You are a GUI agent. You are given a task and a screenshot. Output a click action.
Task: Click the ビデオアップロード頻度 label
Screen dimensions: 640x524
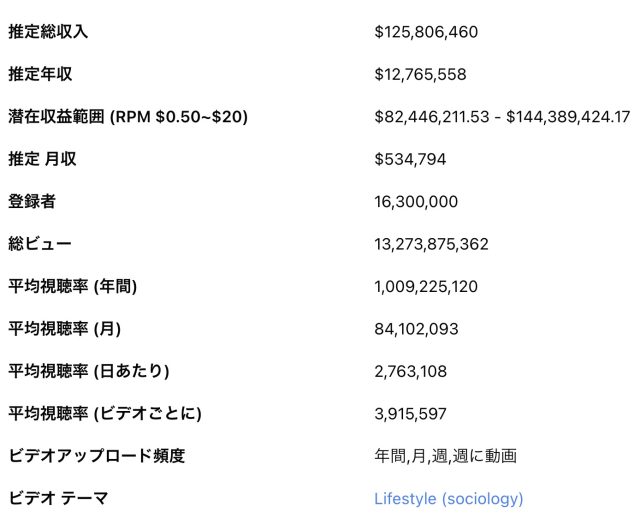coord(97,456)
